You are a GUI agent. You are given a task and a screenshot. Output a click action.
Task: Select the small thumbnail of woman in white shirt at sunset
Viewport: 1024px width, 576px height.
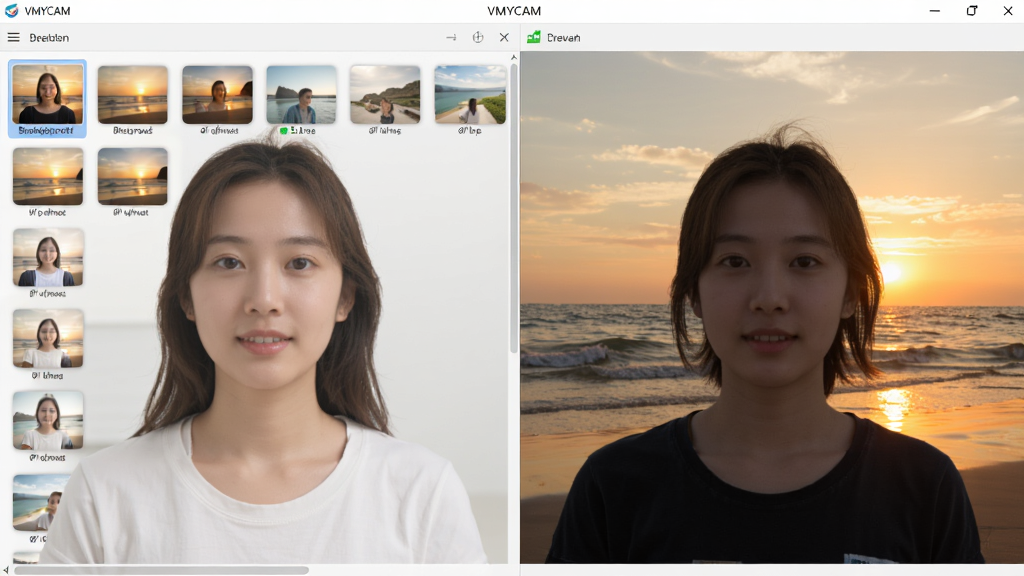[x=48, y=338]
